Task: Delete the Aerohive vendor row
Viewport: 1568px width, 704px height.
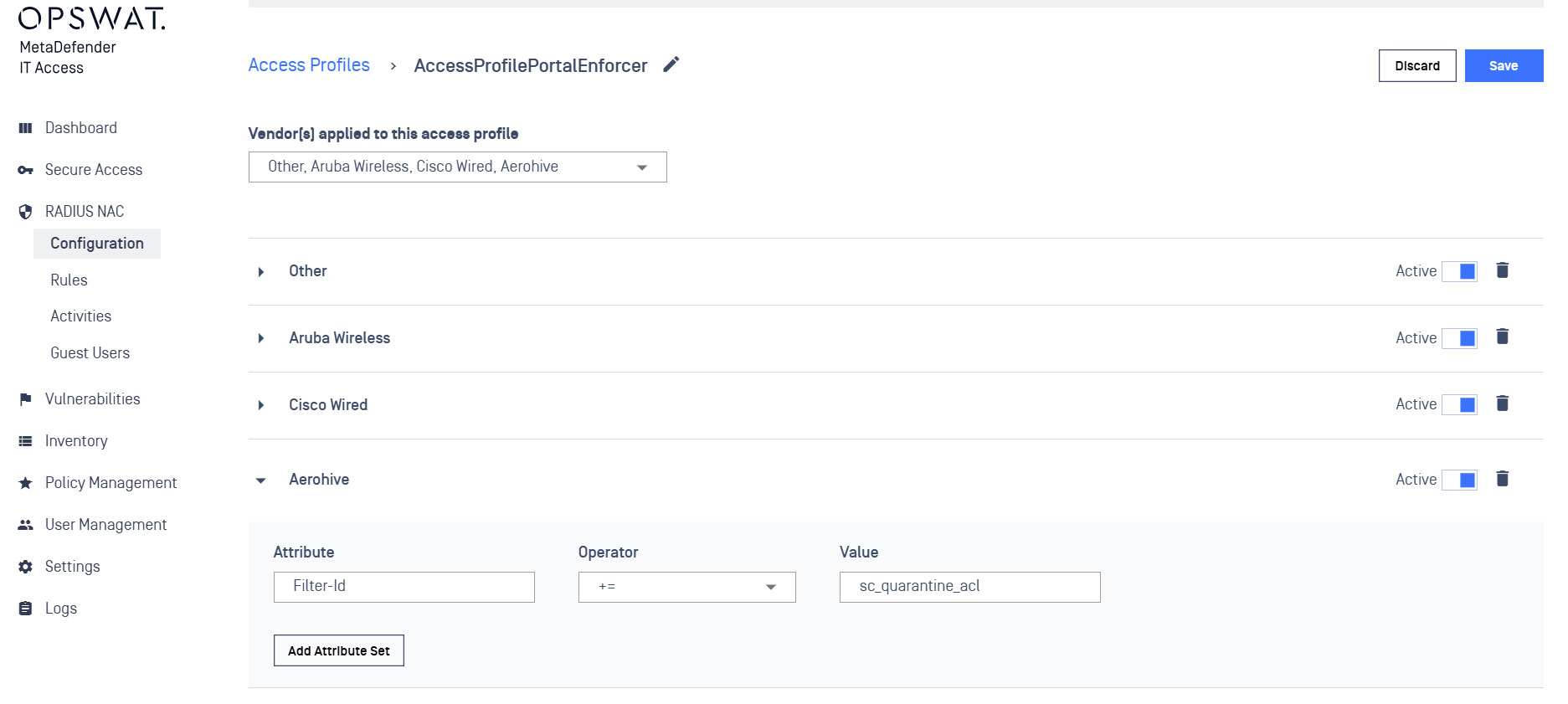Action: 1503,479
